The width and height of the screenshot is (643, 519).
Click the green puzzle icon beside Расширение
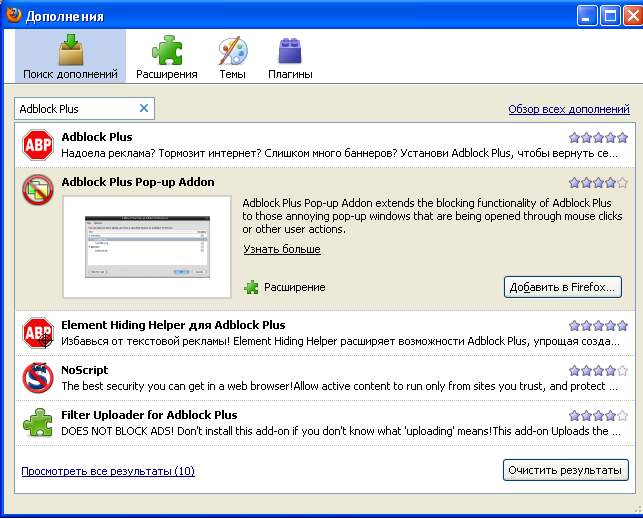tap(251, 287)
